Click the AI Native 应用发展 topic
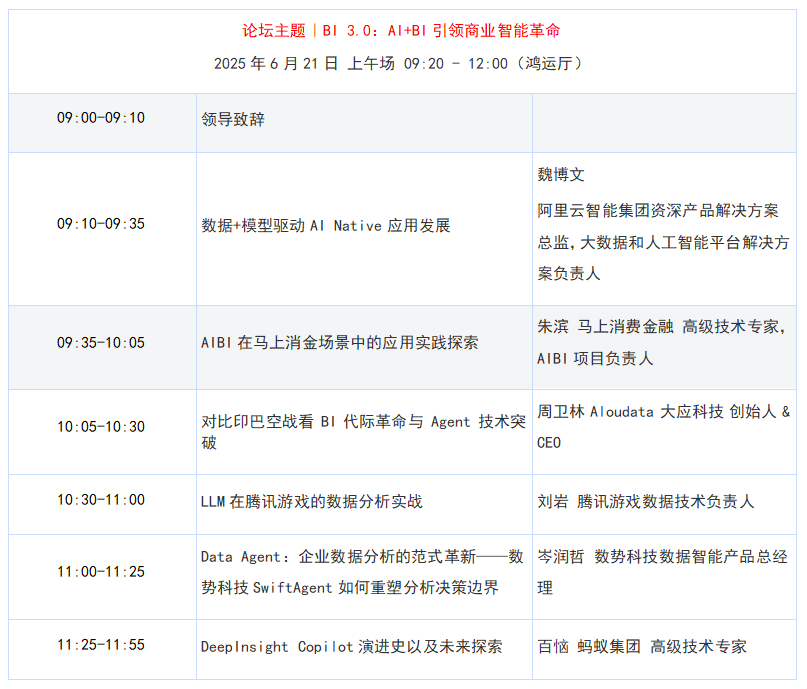807x689 pixels. pyautogui.click(x=326, y=225)
